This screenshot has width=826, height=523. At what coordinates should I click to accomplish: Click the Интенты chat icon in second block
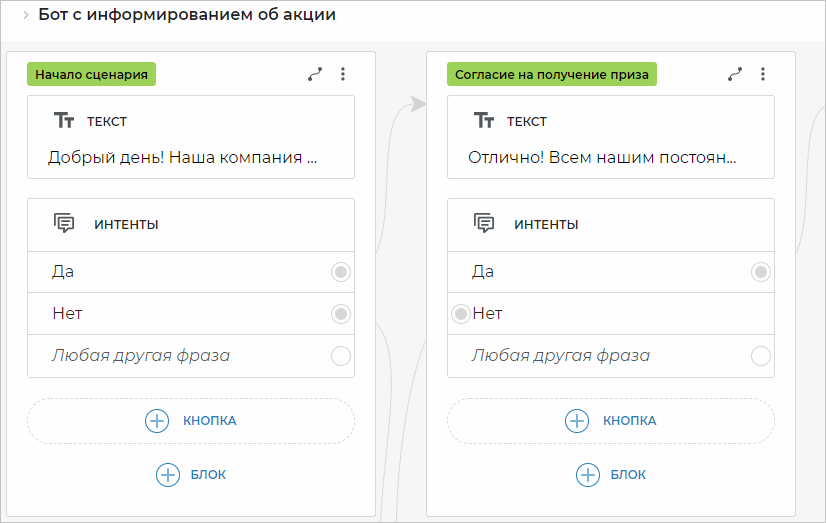pos(484,224)
